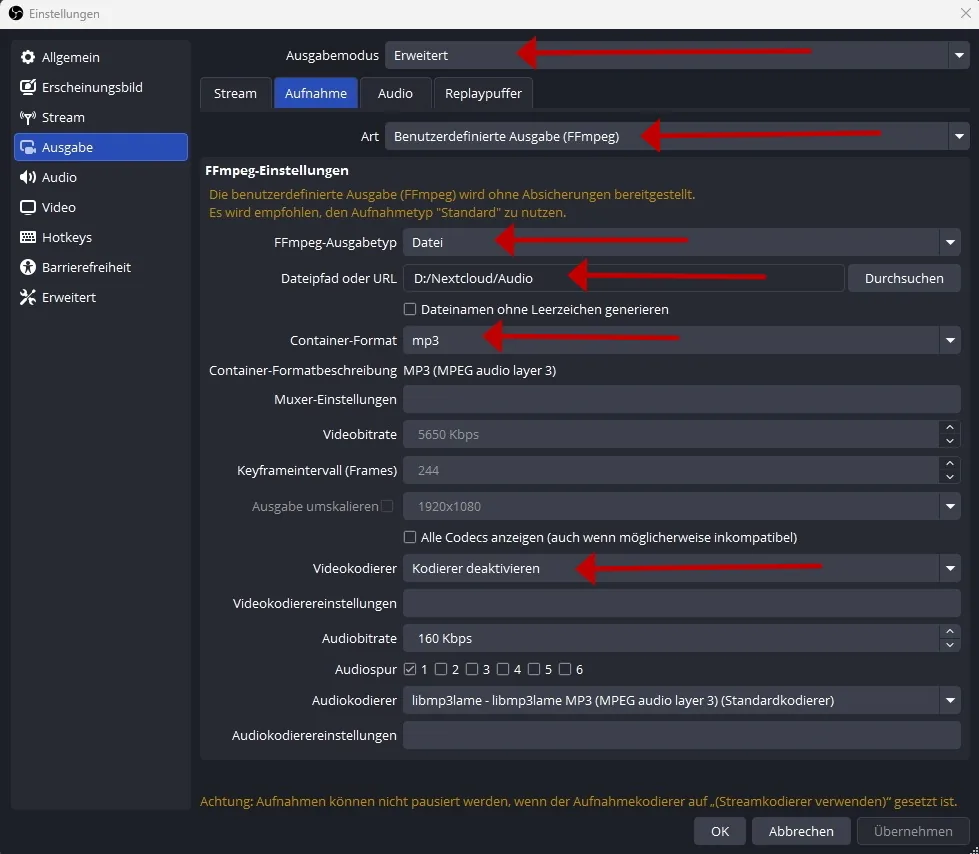This screenshot has height=854, width=979.
Task: Open Barrierefreiheit settings category
Action: (101, 267)
